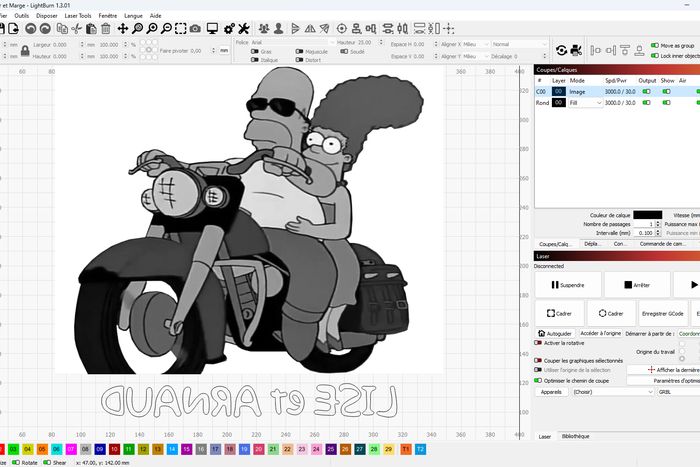Toggle Majuscule switch

pos(300,52)
